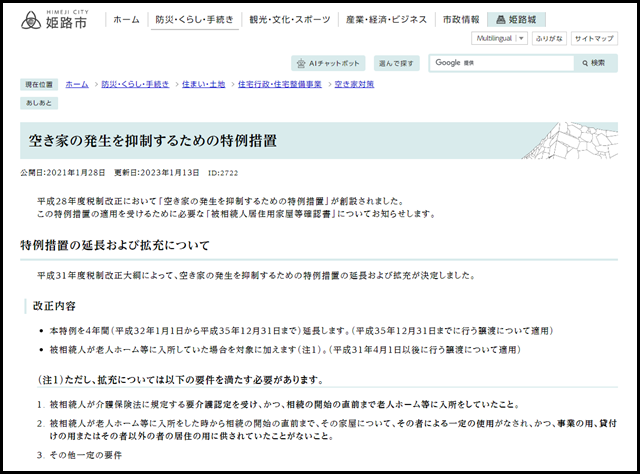The image size is (640, 474).
Task: Follow the 住宅行政・住宅整備事業 breadcrumb link
Action: click(x=280, y=84)
